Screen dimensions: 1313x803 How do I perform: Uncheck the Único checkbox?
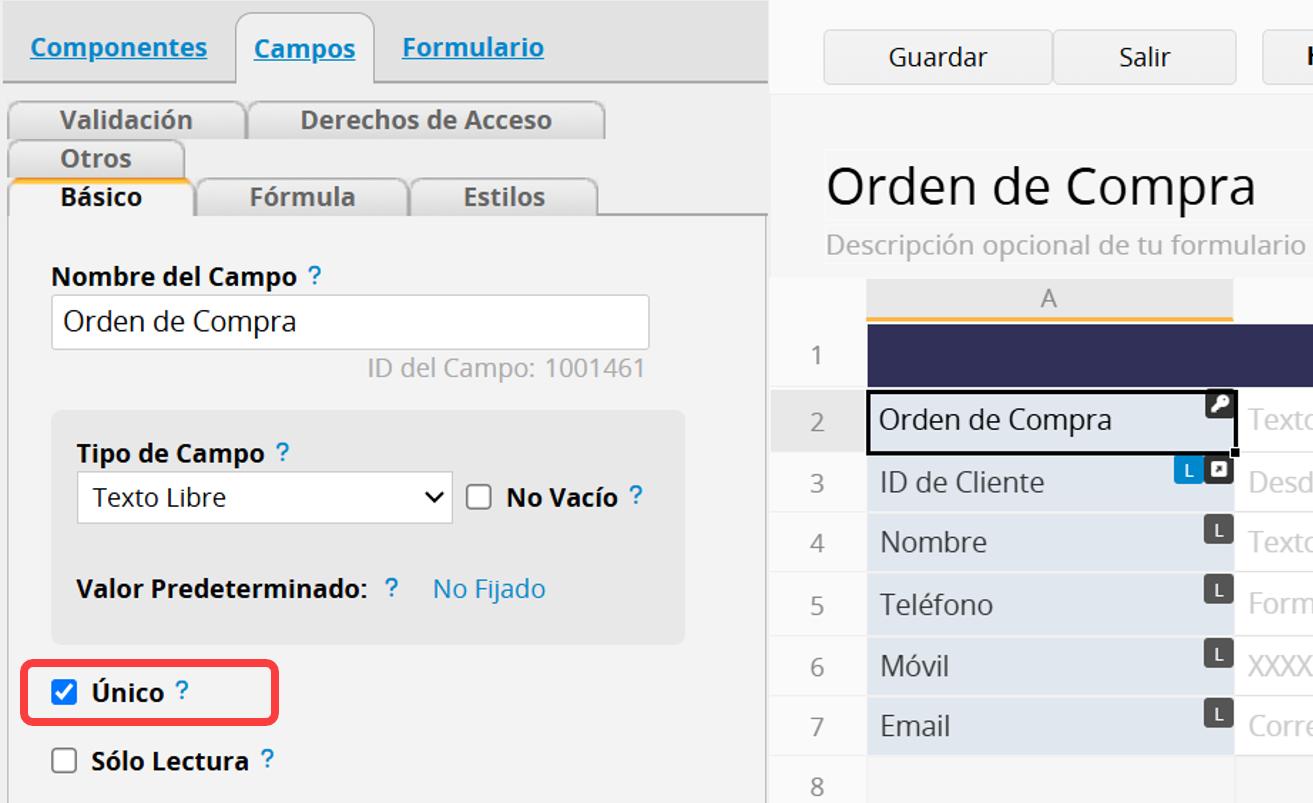pyautogui.click(x=65, y=692)
